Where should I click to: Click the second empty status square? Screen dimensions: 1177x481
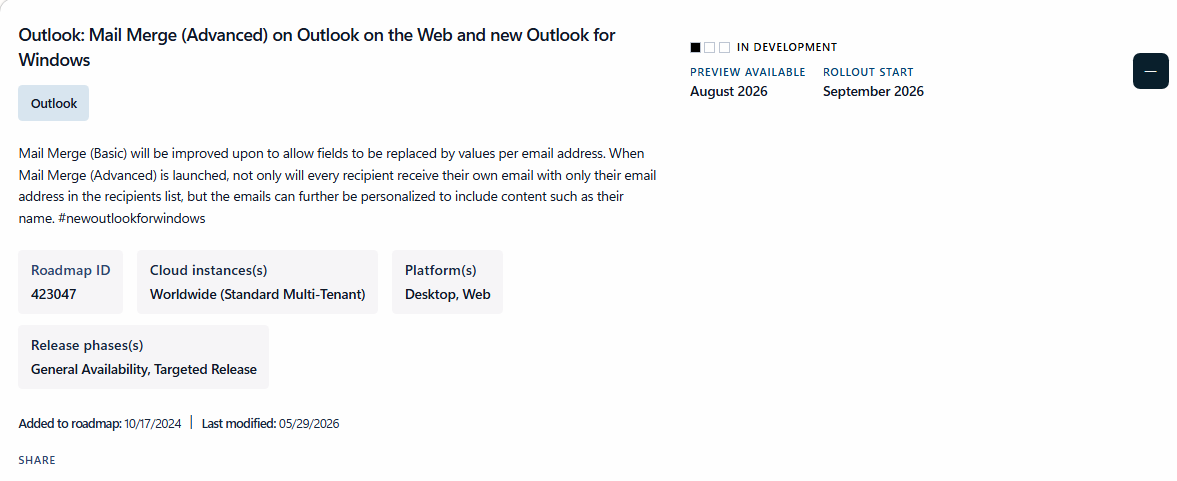[709, 47]
